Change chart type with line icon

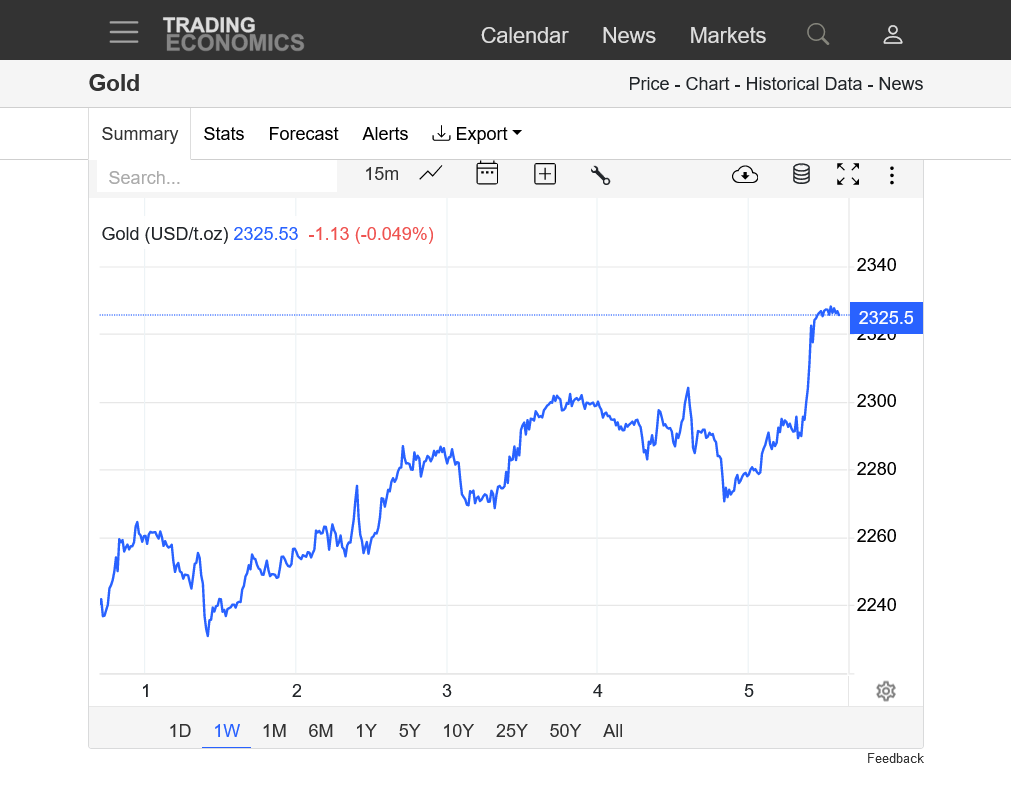coord(431,174)
